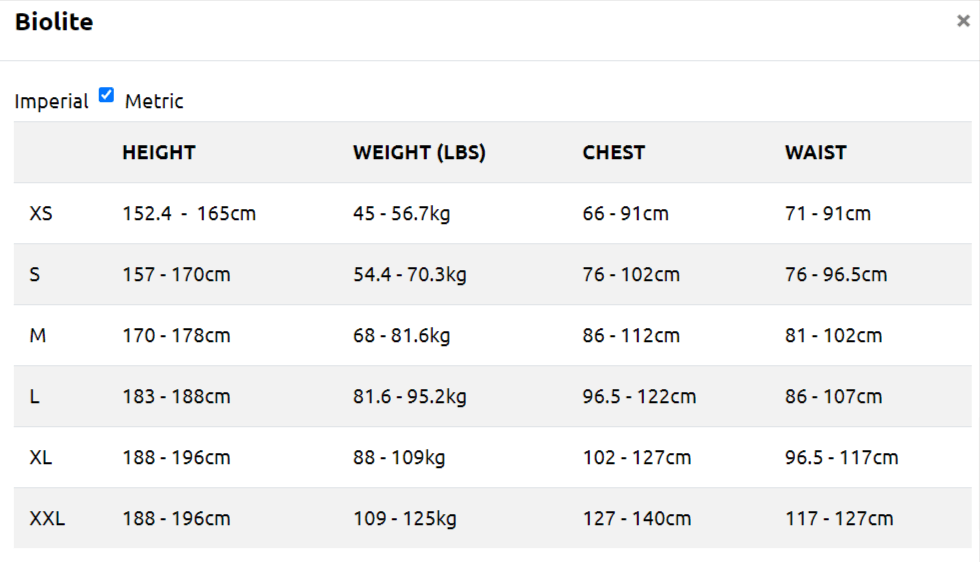Image resolution: width=980 pixels, height=562 pixels.
Task: Click the HEIGHT column header
Action: click(159, 153)
